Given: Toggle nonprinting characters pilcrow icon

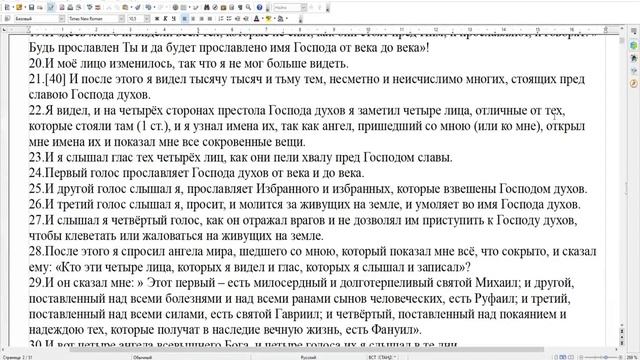Looking at the screenshot, I should 240,7.
